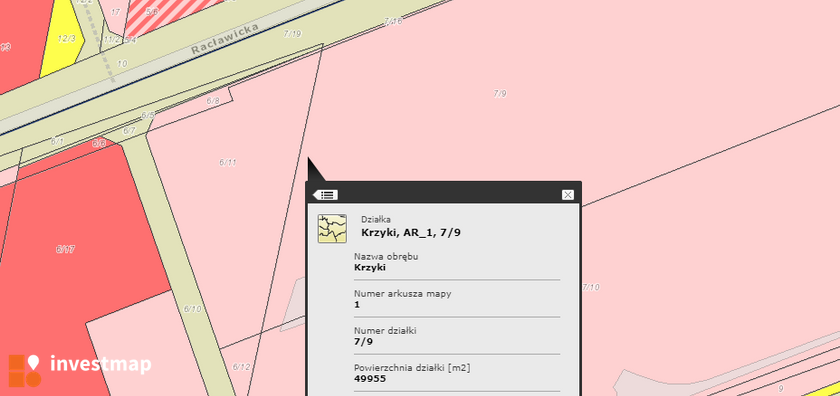The width and height of the screenshot is (840, 396).
Task: Select parcel 6/17 in the red area
Action: pyautogui.click(x=65, y=249)
